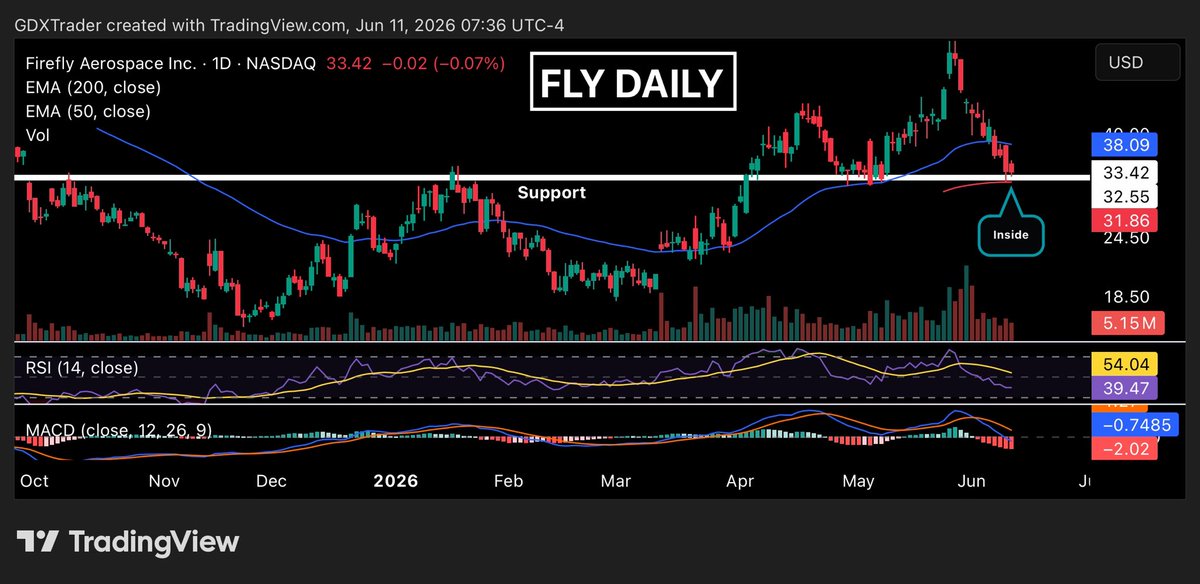Click the -0.7485 MACD value label

(1135, 425)
